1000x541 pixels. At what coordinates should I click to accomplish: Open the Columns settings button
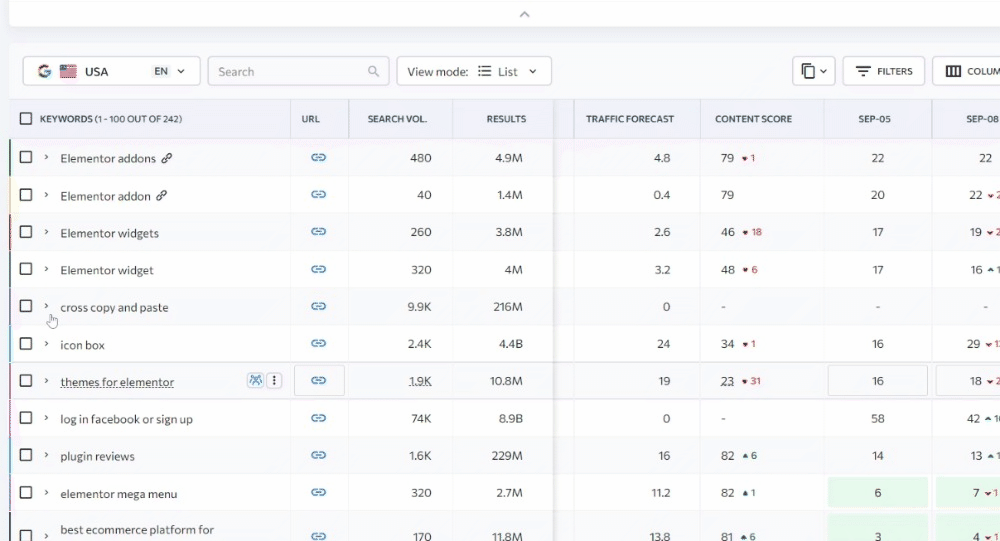pos(966,71)
